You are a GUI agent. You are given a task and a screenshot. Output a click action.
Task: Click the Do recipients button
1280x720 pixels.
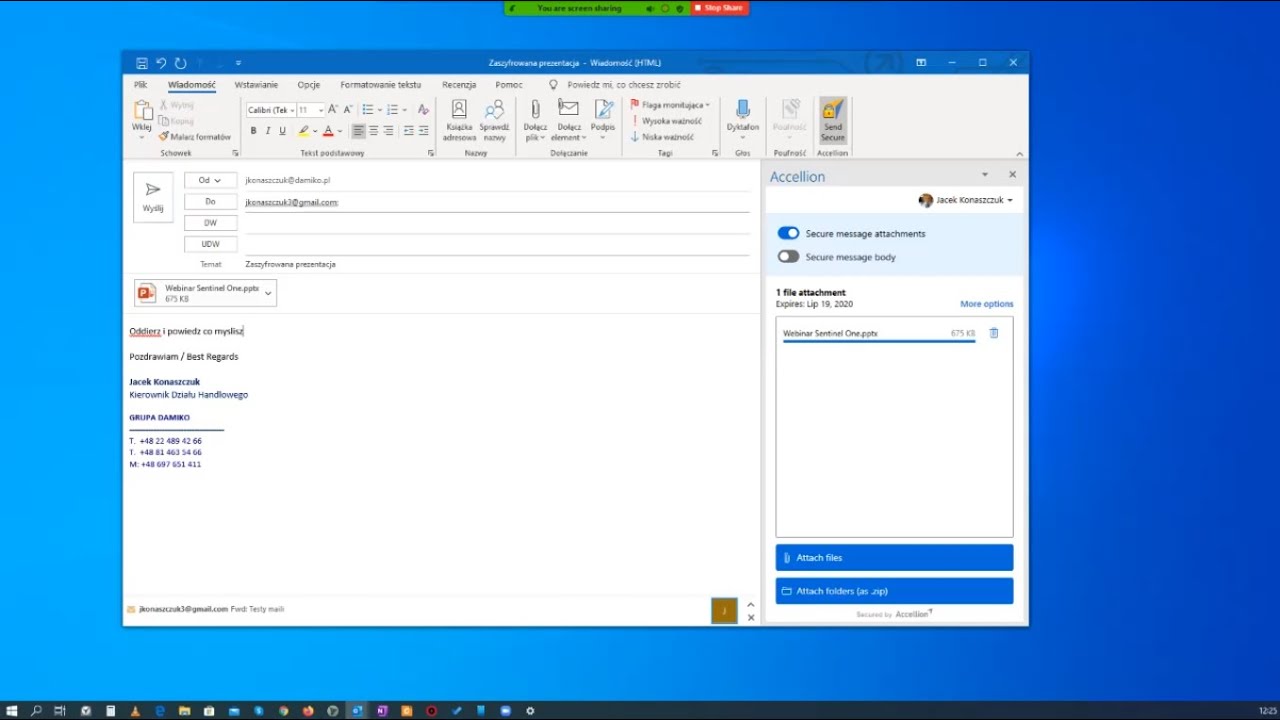(210, 202)
